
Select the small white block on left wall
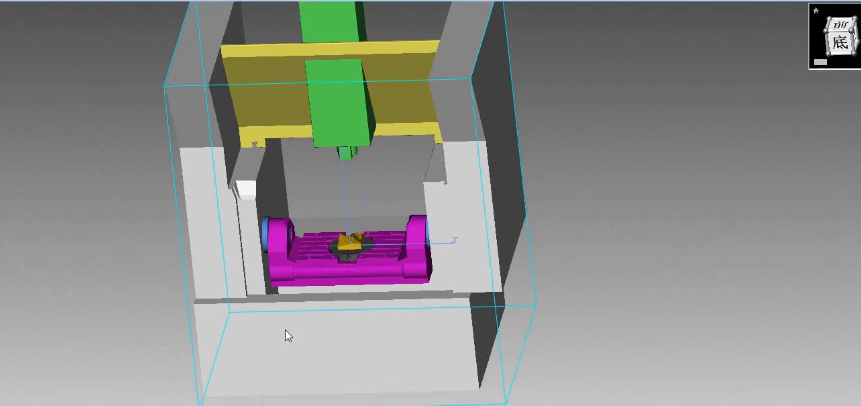245,188
